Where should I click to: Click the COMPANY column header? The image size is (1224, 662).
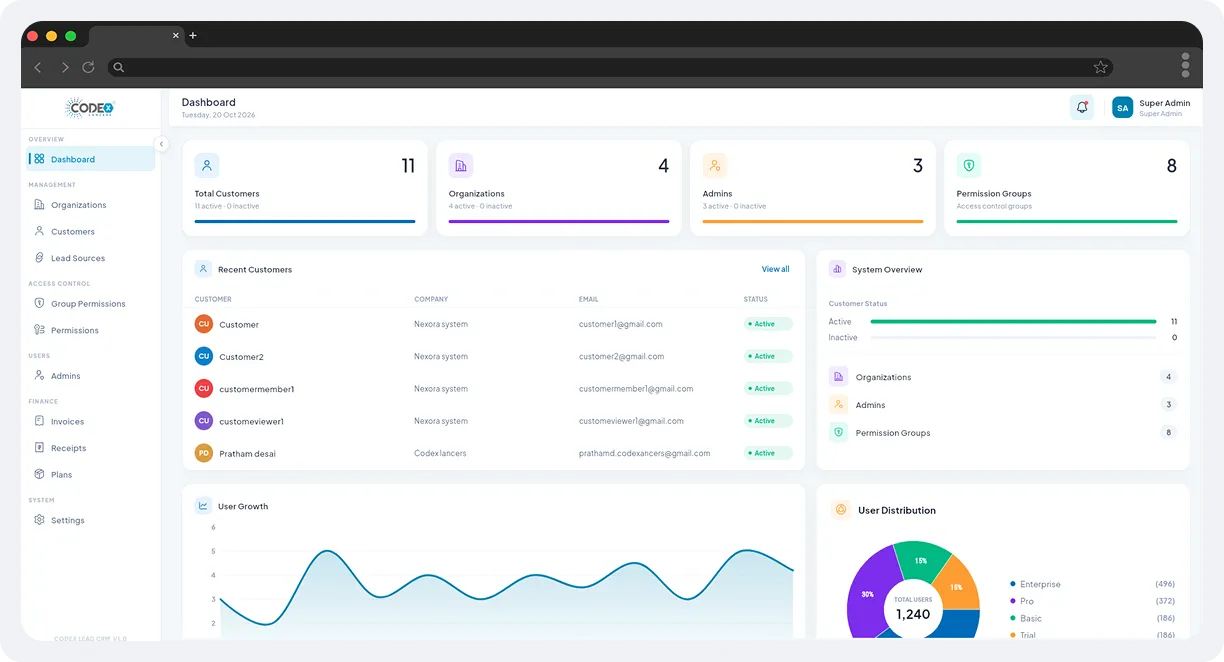pos(431,299)
